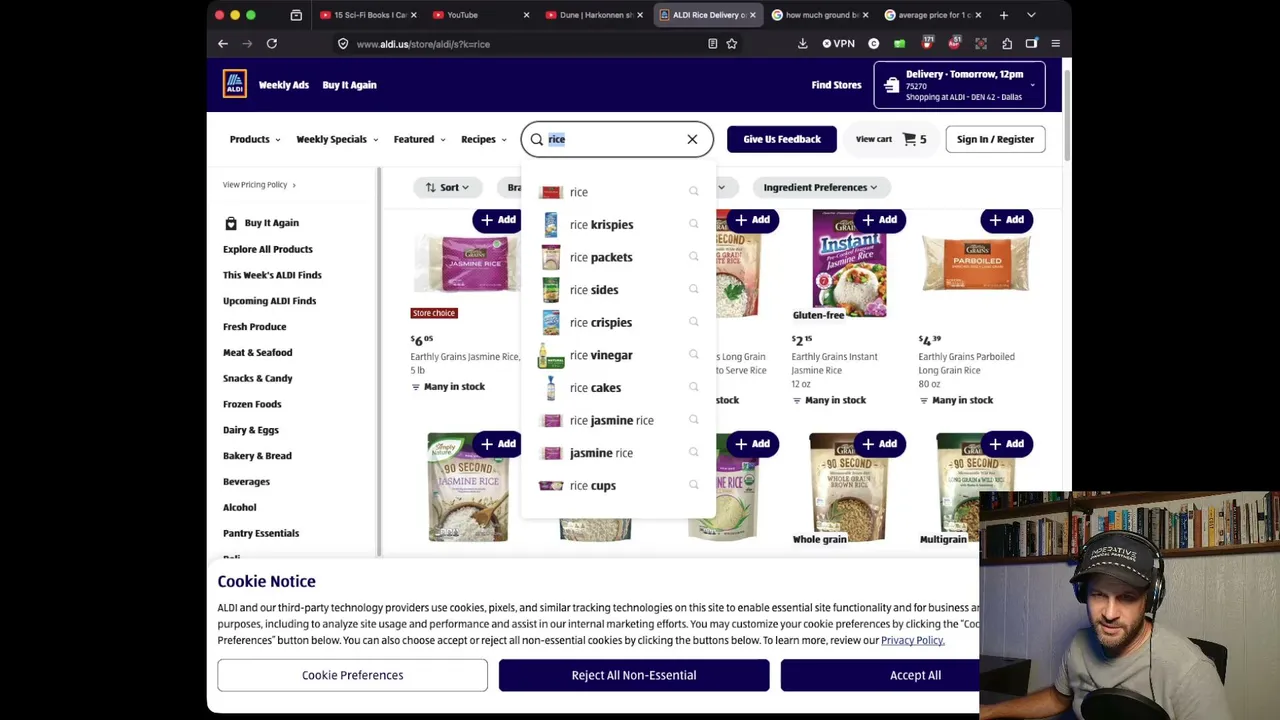Click Accept All cookies
Viewport: 1280px width, 720px height.
915,675
